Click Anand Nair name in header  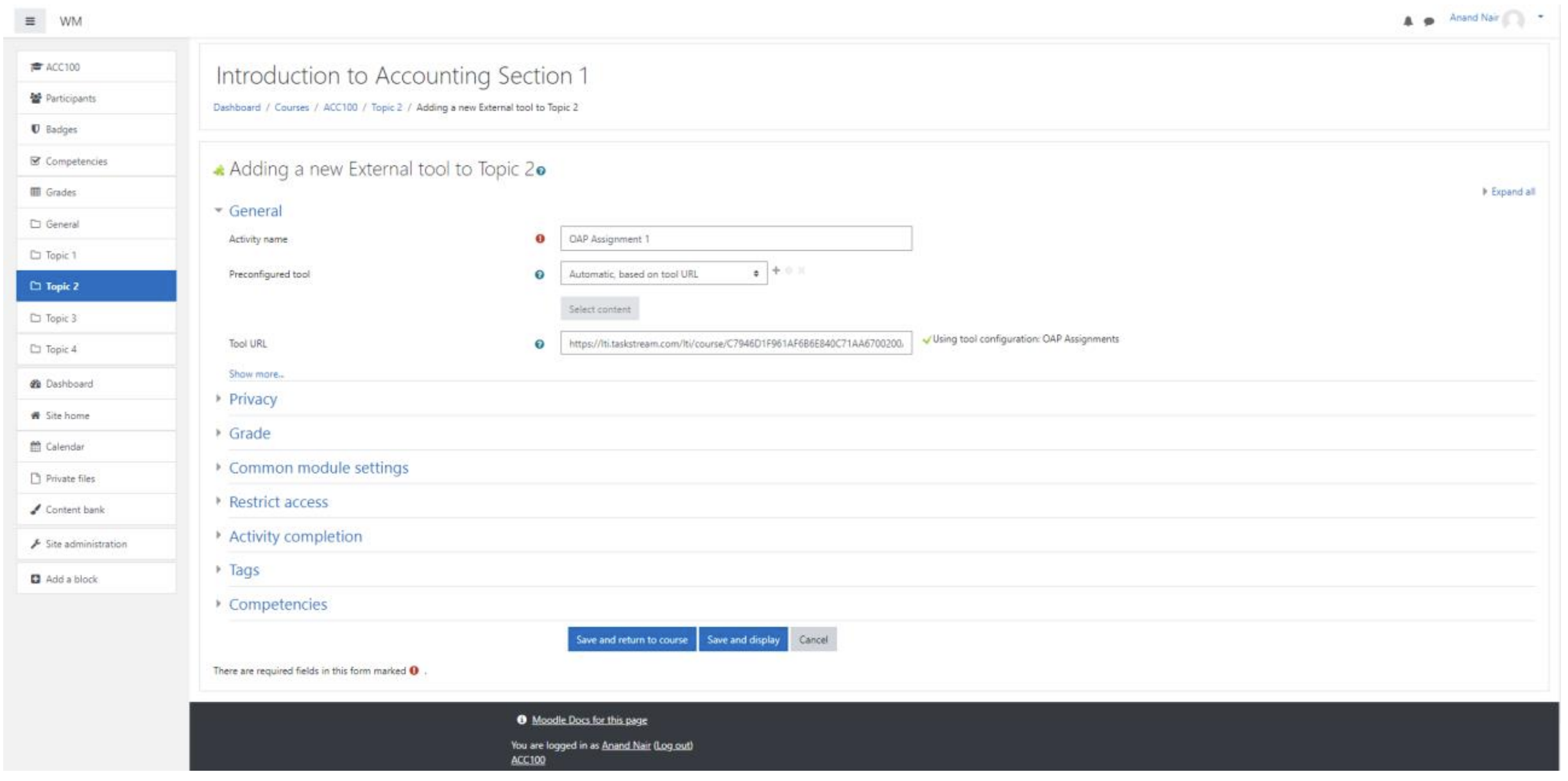[x=1474, y=18]
